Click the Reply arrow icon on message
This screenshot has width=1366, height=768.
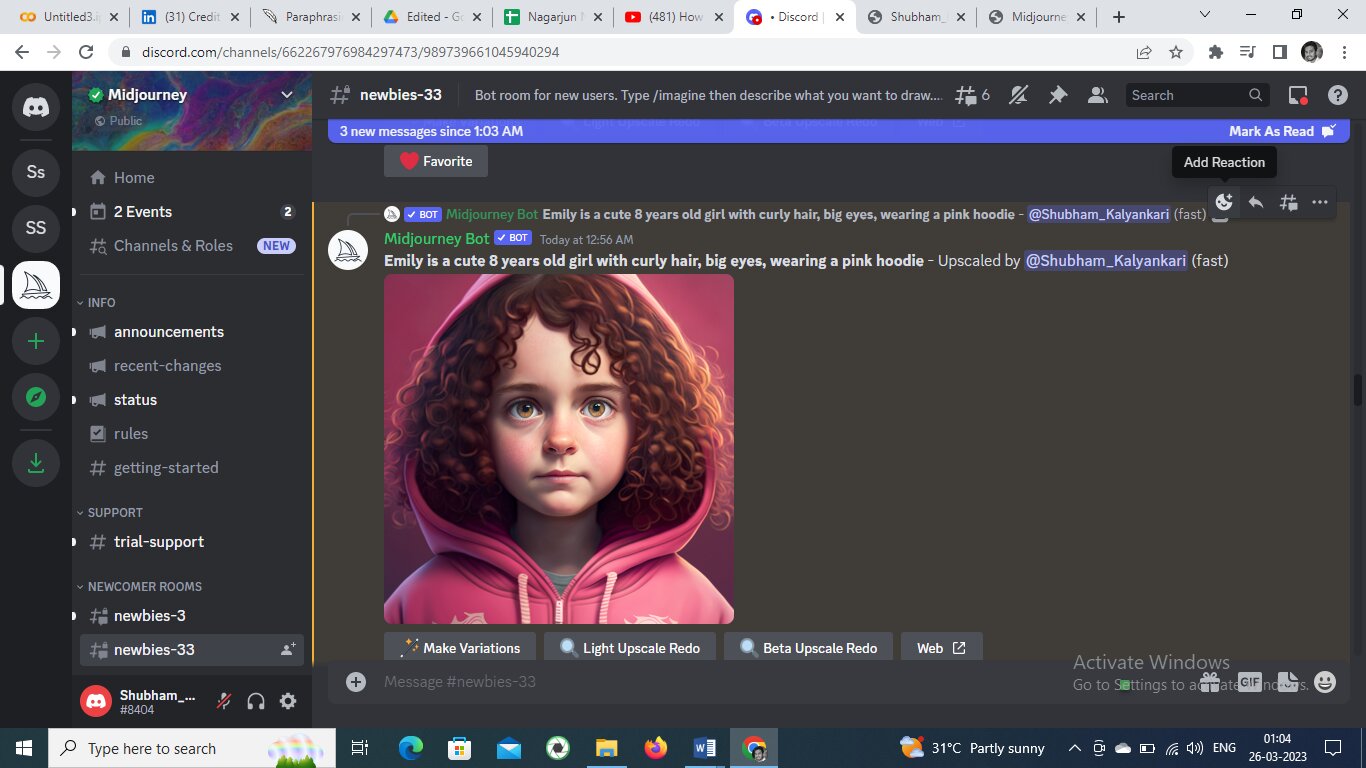(x=1256, y=202)
